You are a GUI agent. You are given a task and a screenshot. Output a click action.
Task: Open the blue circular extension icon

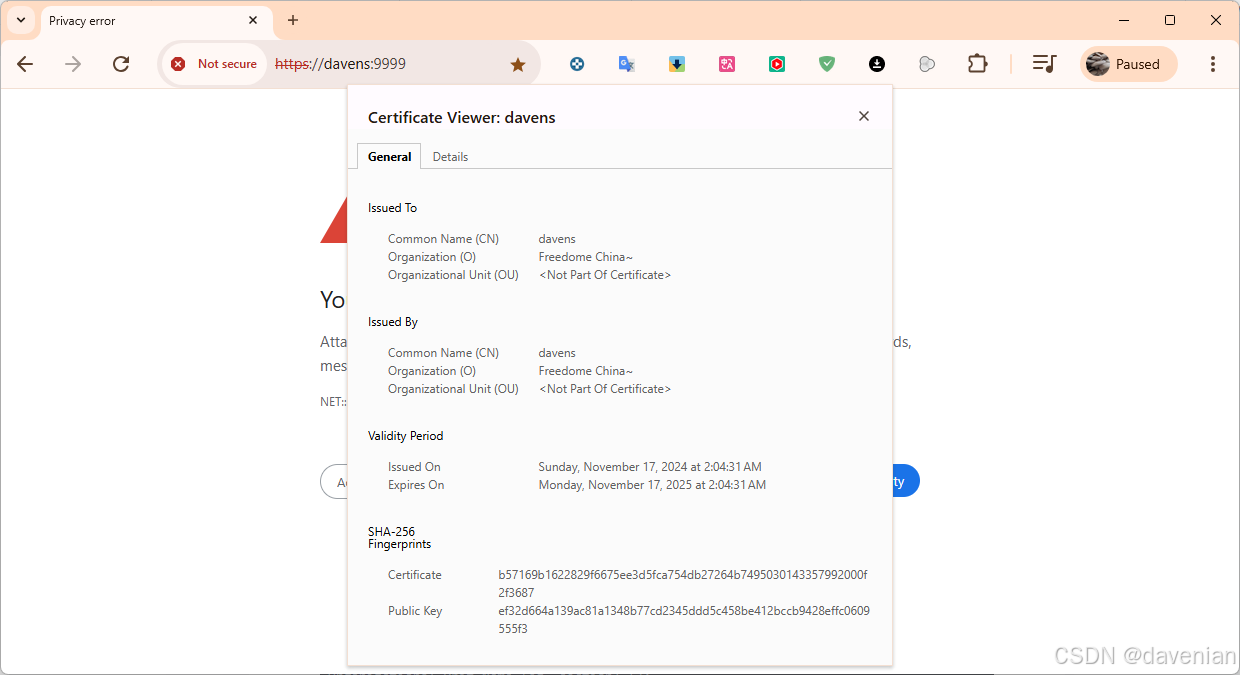[x=577, y=64]
